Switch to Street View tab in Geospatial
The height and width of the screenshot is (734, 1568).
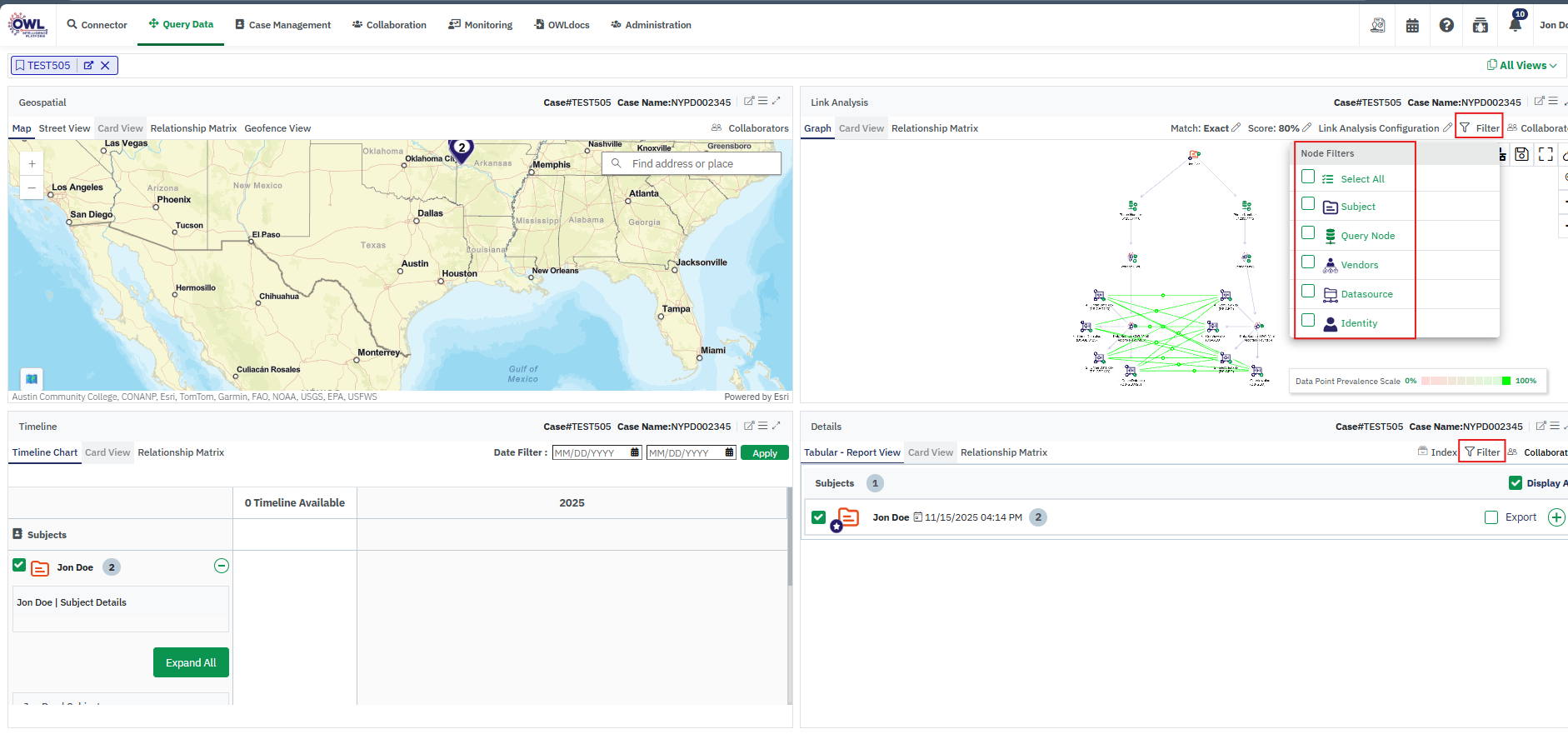tap(64, 128)
